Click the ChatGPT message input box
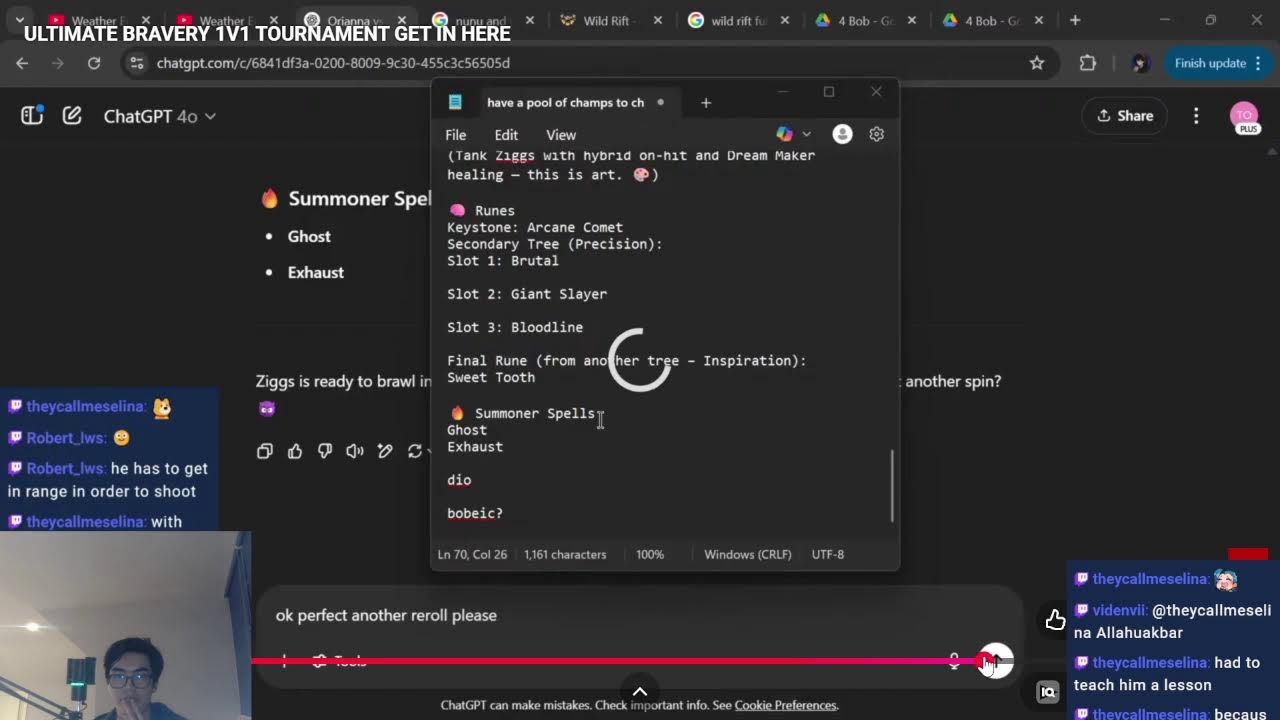1280x720 pixels. point(640,615)
